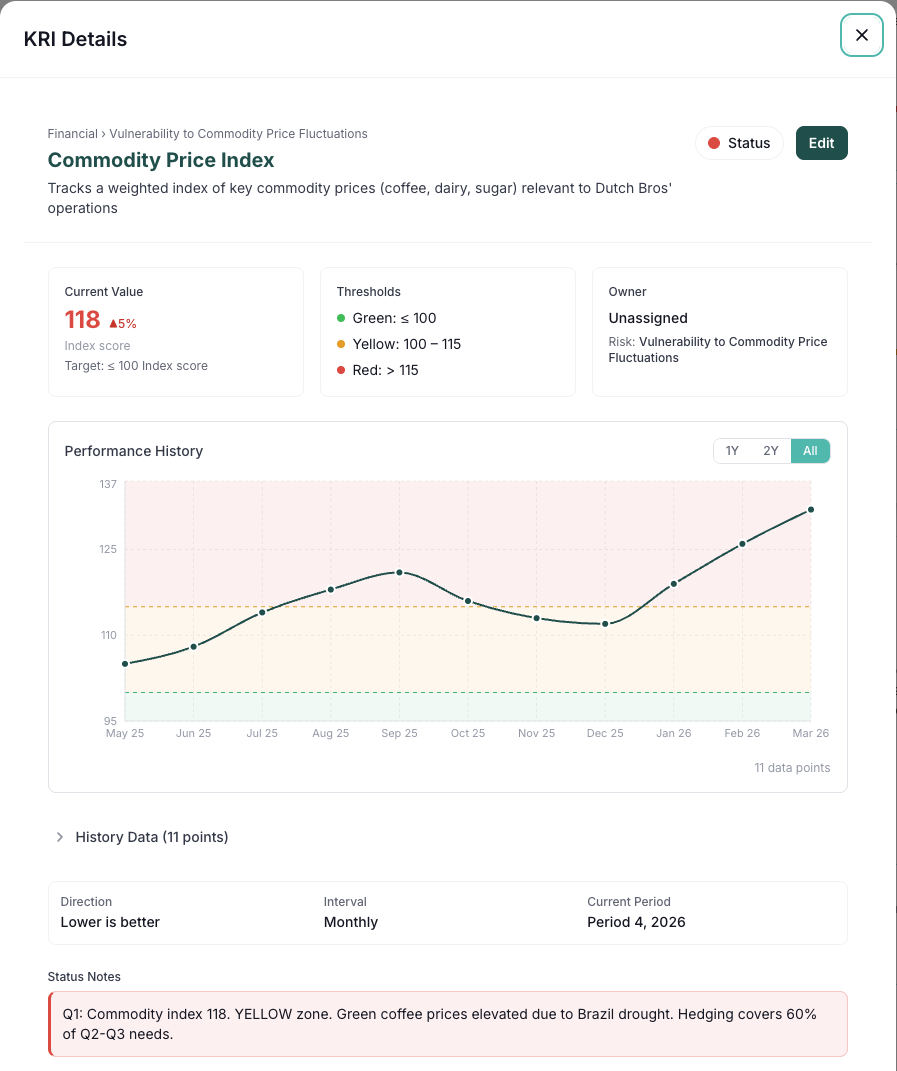Select the Sep 25 peak data point
The image size is (897, 1071).
pos(400,573)
